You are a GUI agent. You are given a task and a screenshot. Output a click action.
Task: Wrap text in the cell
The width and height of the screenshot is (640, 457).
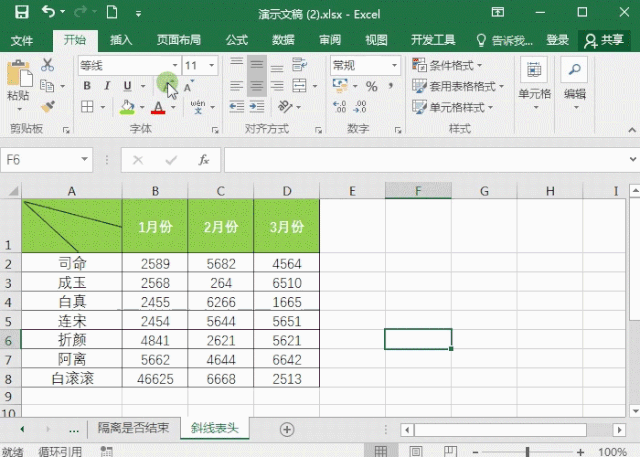[x=299, y=64]
